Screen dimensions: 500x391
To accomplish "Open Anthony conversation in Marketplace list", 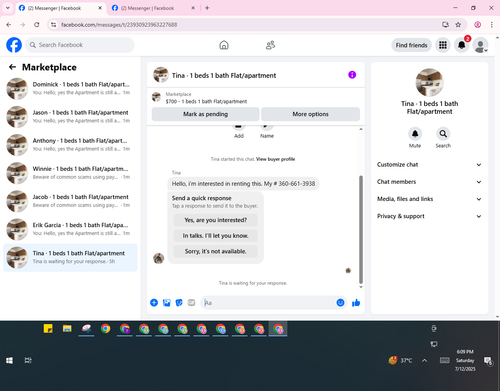I will (x=70, y=145).
